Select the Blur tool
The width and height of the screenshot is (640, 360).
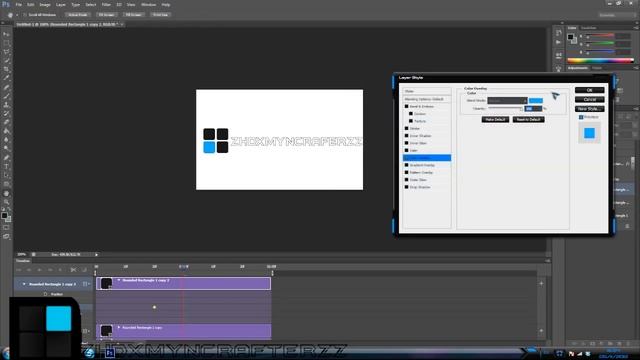[x=6, y=140]
